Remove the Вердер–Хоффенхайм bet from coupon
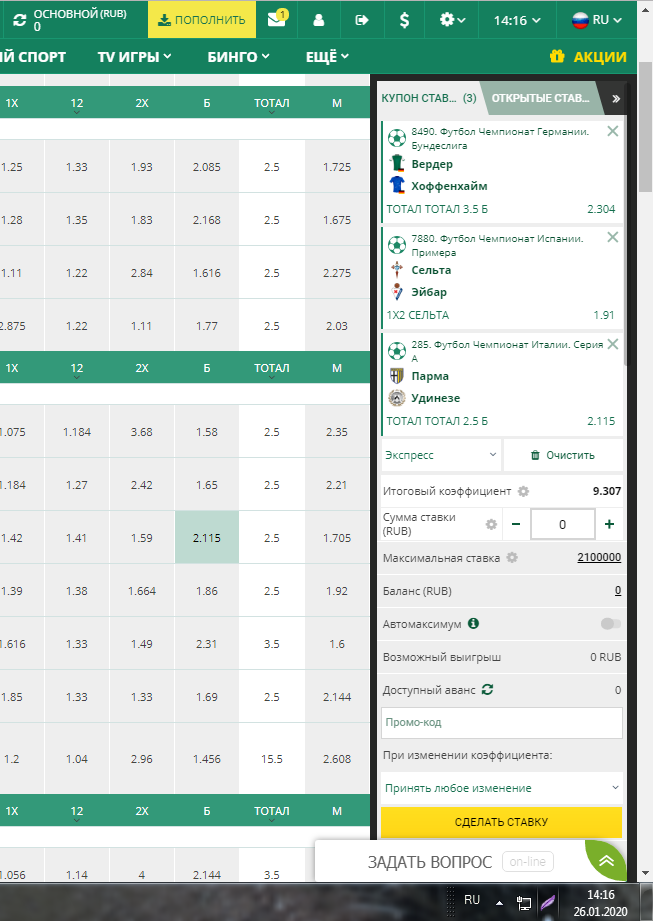Image resolution: width=653 pixels, height=921 pixels. point(613,131)
